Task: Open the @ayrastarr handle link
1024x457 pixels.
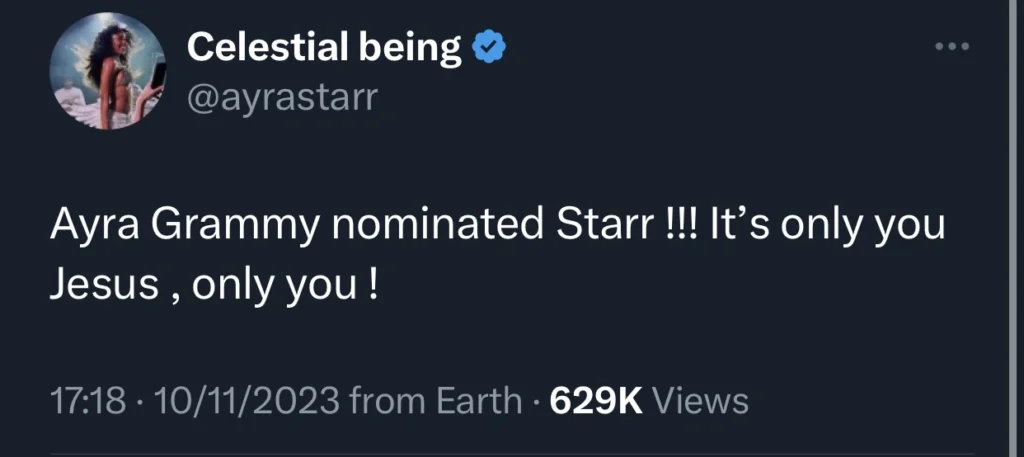Action: (282, 97)
